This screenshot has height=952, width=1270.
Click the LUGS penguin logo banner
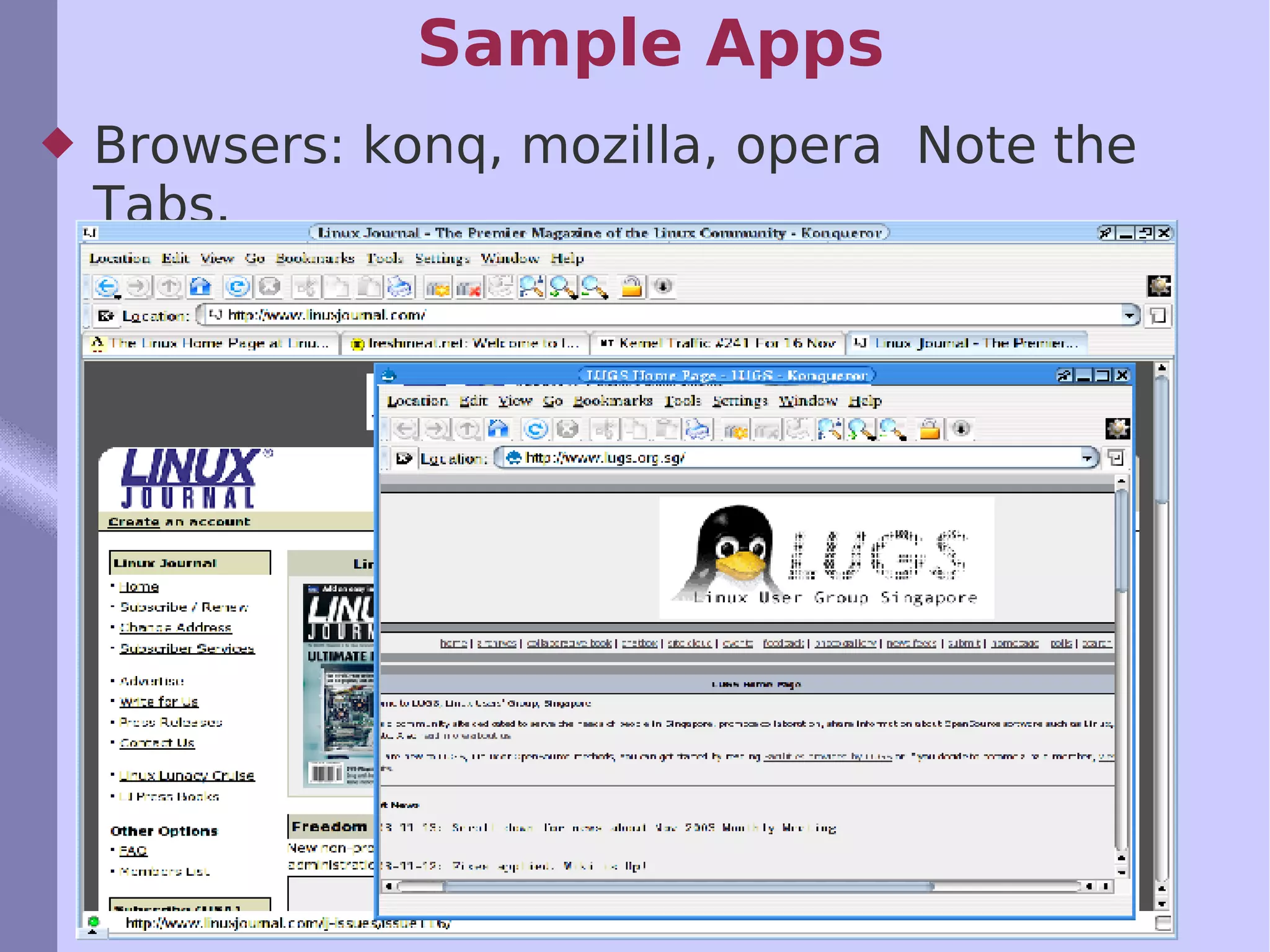[826, 557]
